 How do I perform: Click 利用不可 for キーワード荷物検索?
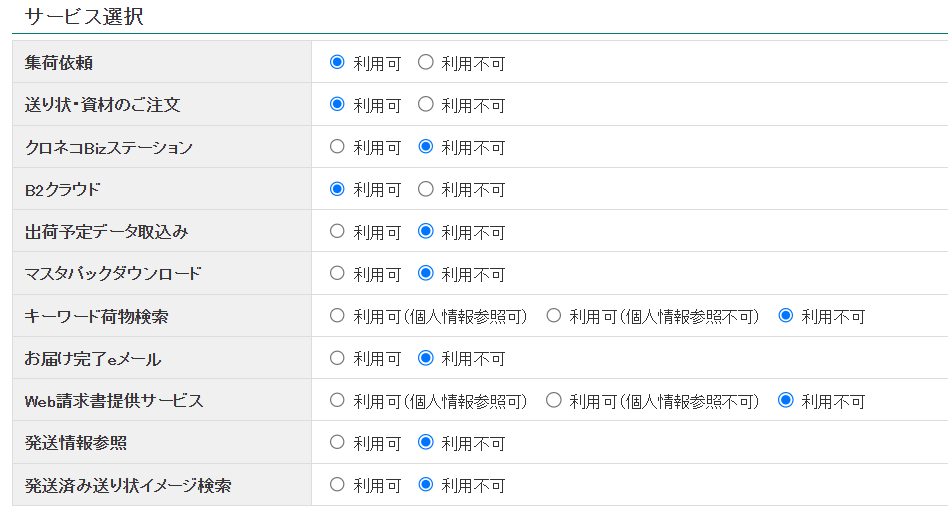(786, 316)
